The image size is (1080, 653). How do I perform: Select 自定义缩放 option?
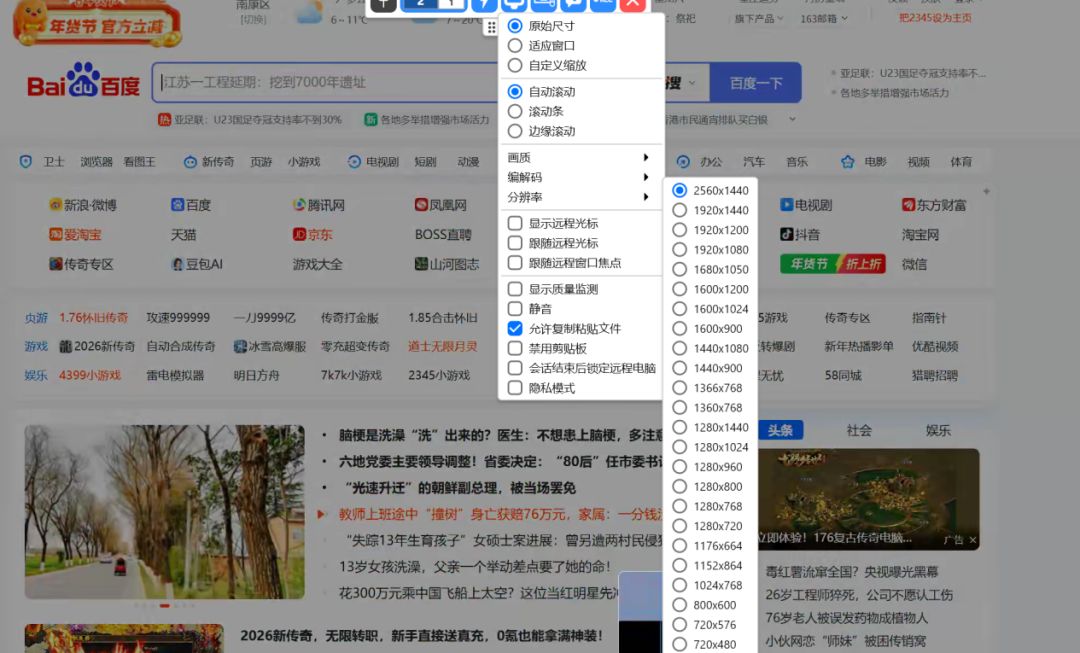(547, 65)
